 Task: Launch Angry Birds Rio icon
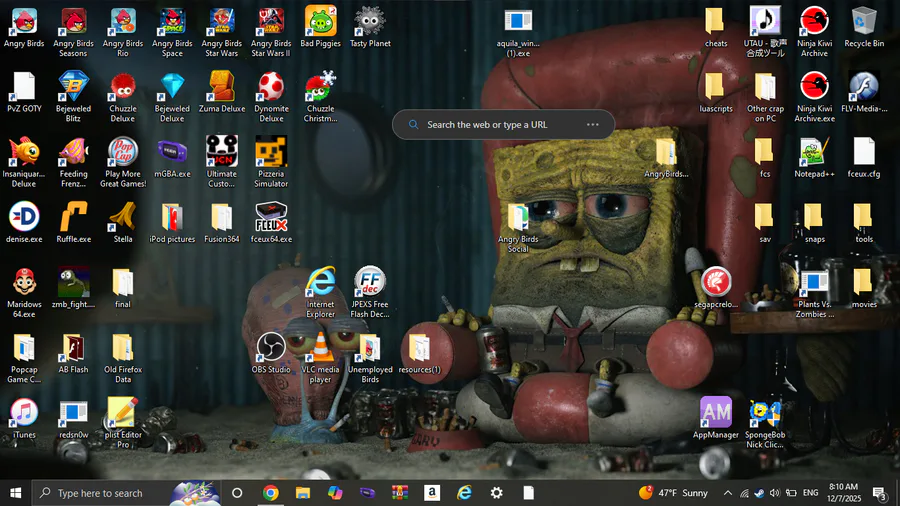[x=123, y=32]
